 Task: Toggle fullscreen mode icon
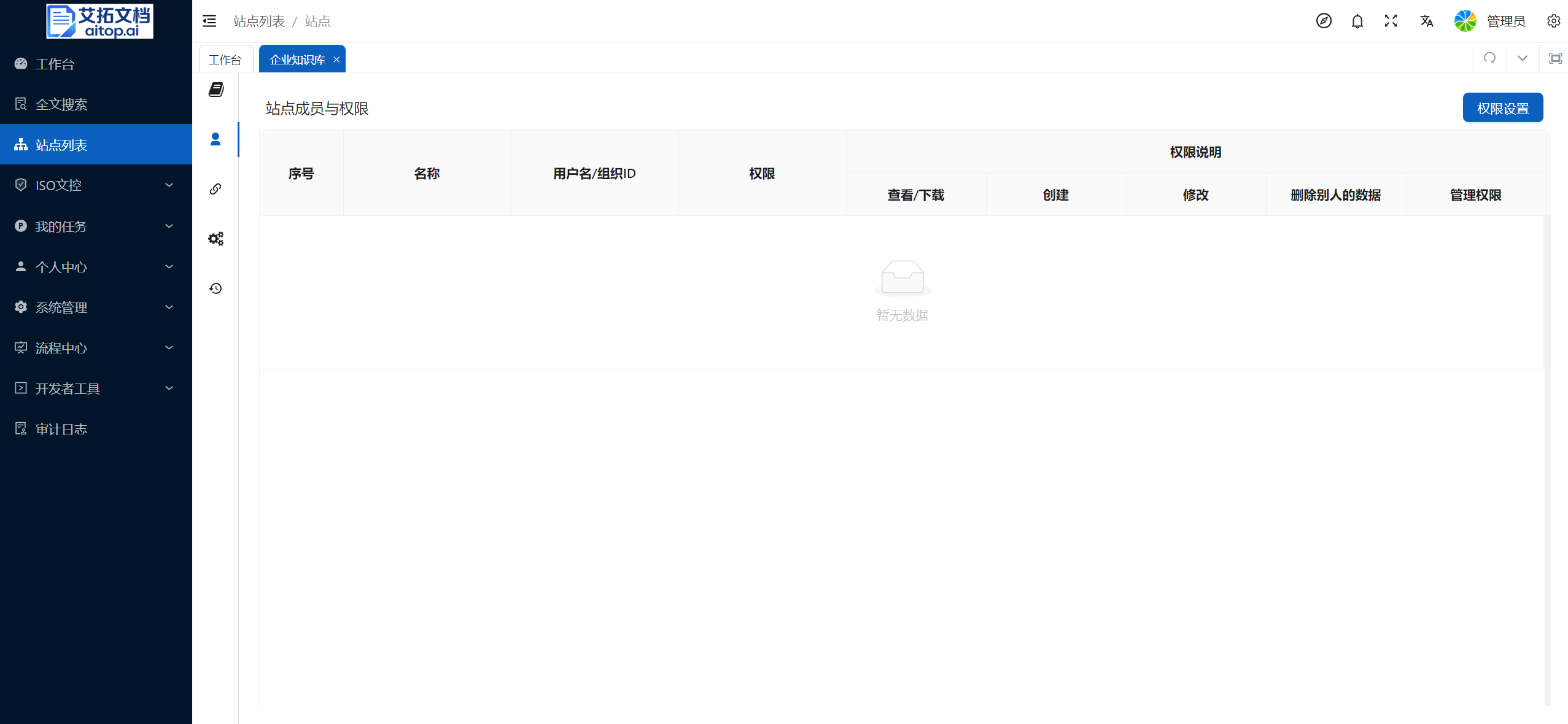[1391, 21]
